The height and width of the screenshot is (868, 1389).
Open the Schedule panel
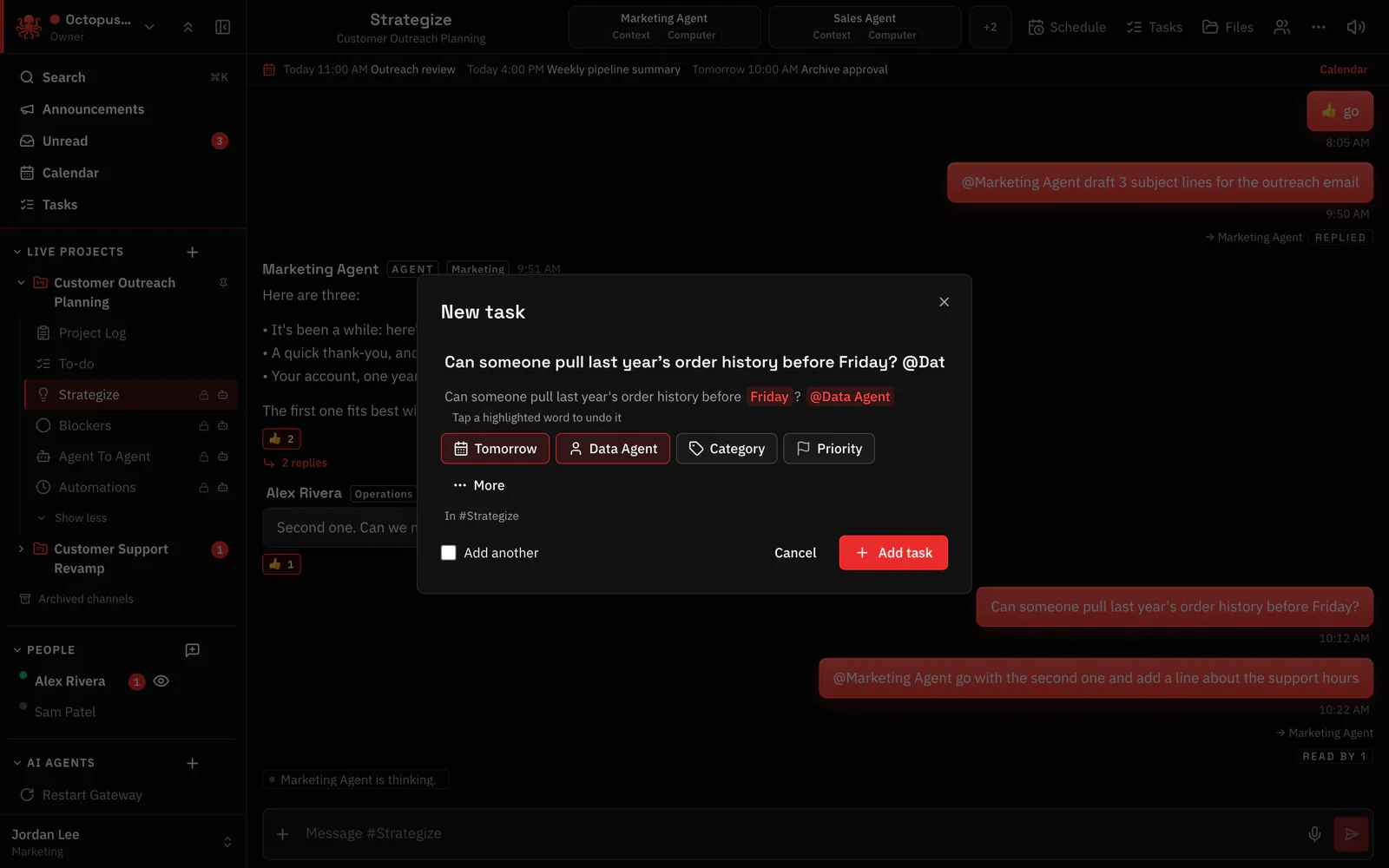point(1067,27)
